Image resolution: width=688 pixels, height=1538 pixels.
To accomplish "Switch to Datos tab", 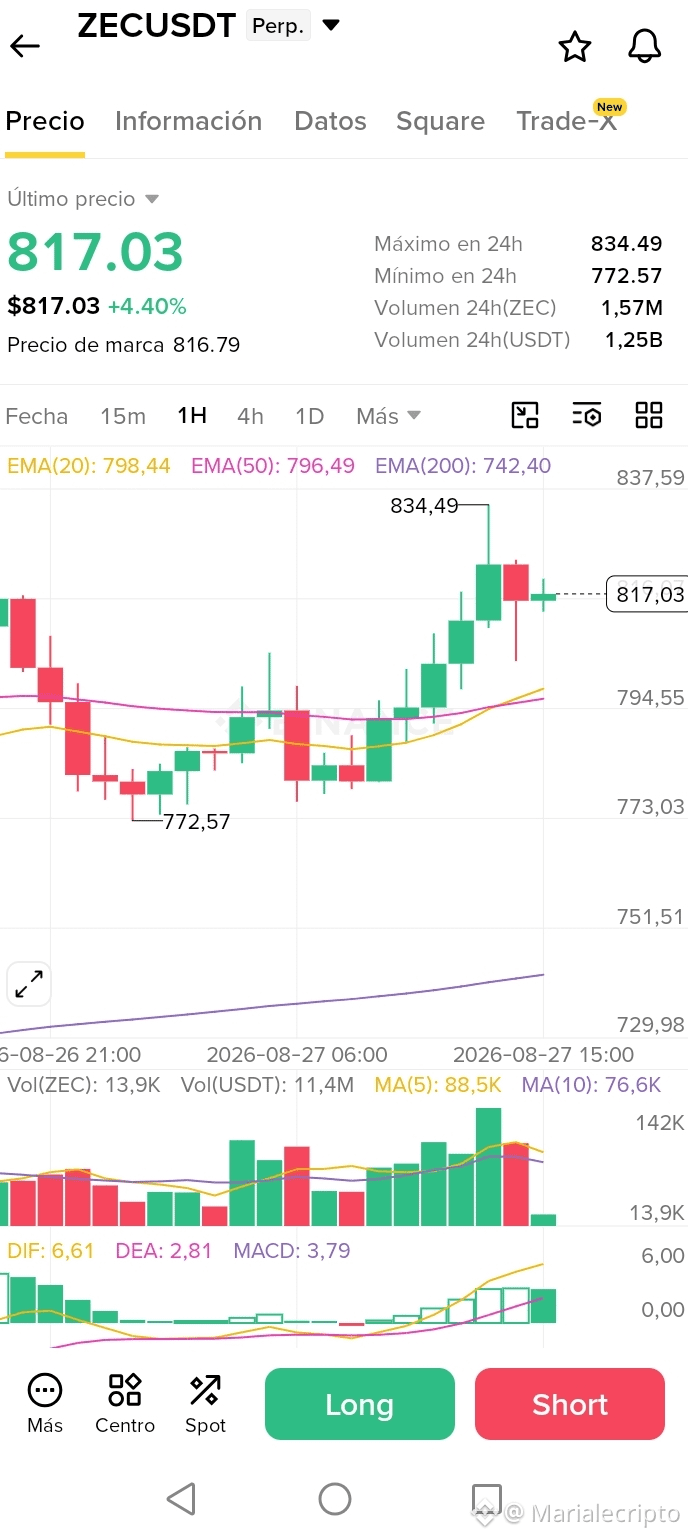I will tap(330, 121).
